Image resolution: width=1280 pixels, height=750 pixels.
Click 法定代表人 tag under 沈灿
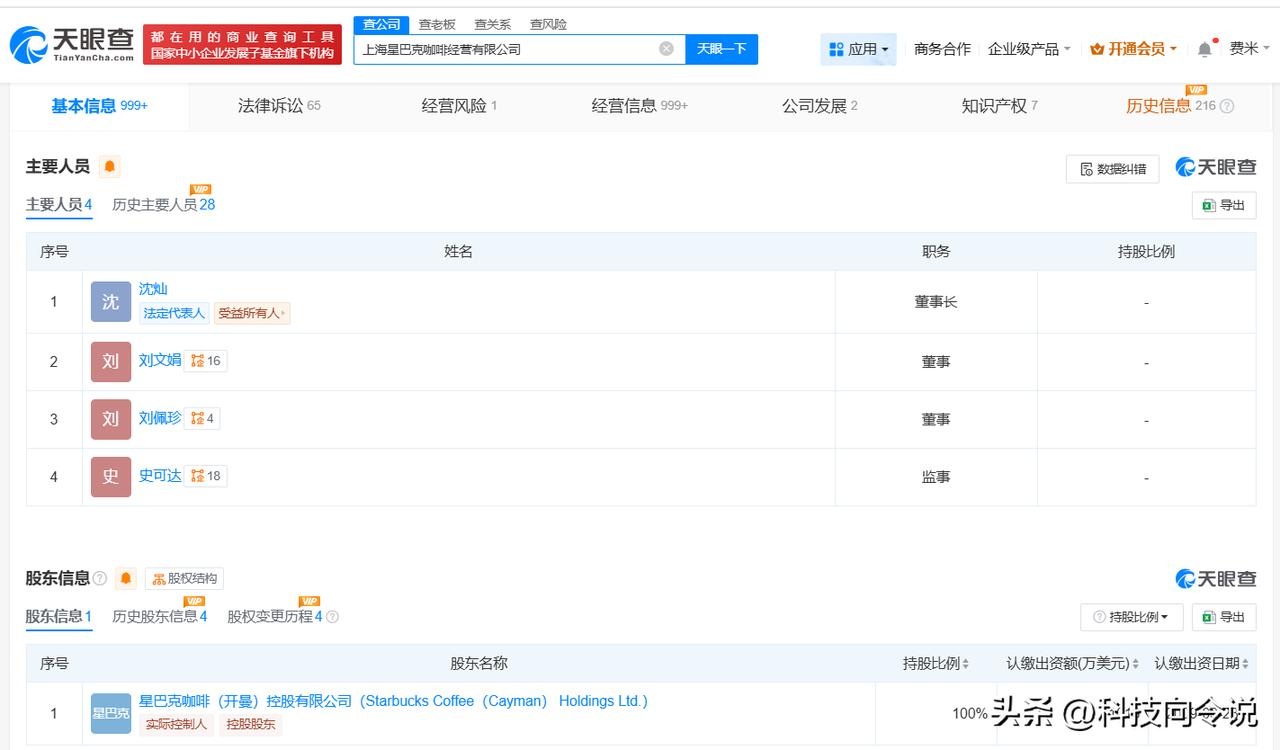(174, 313)
